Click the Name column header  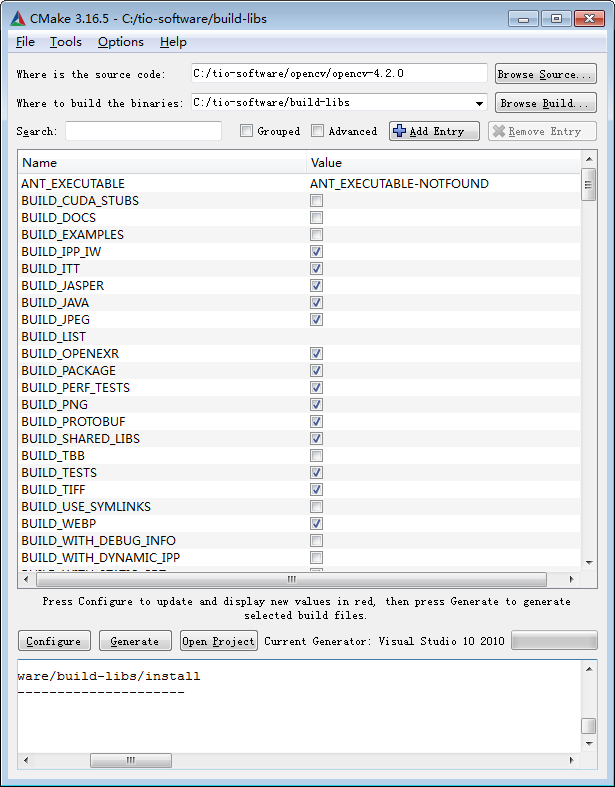(163, 163)
